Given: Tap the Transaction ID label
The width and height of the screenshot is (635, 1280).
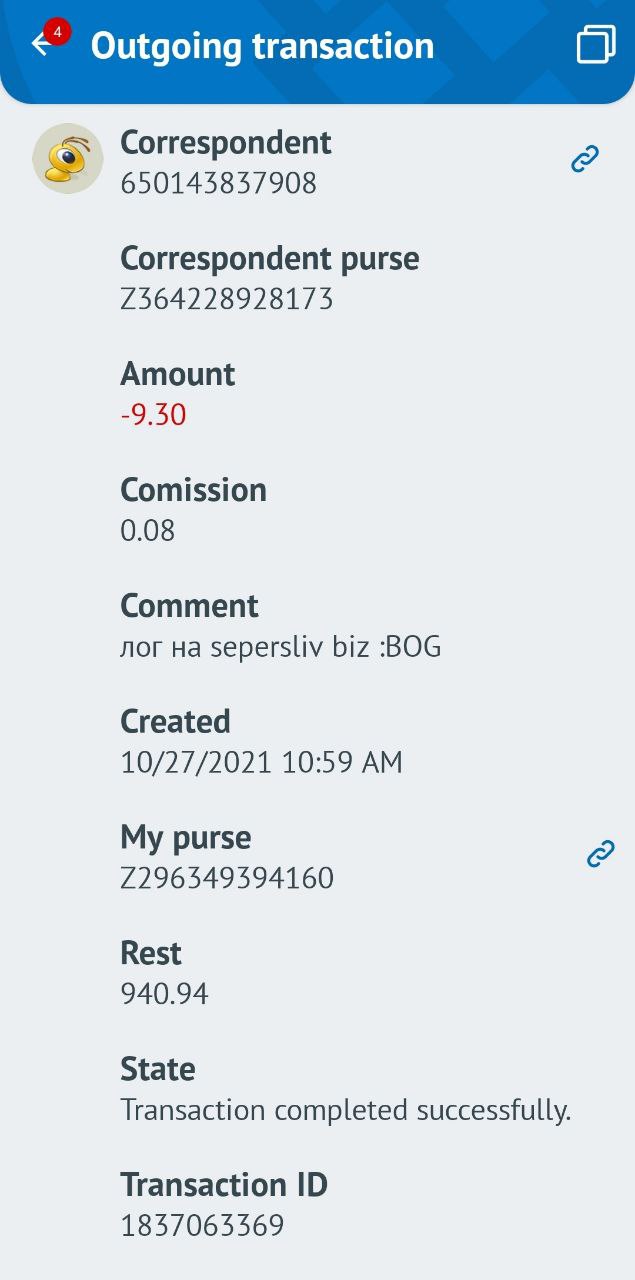Looking at the screenshot, I should point(224,1185).
